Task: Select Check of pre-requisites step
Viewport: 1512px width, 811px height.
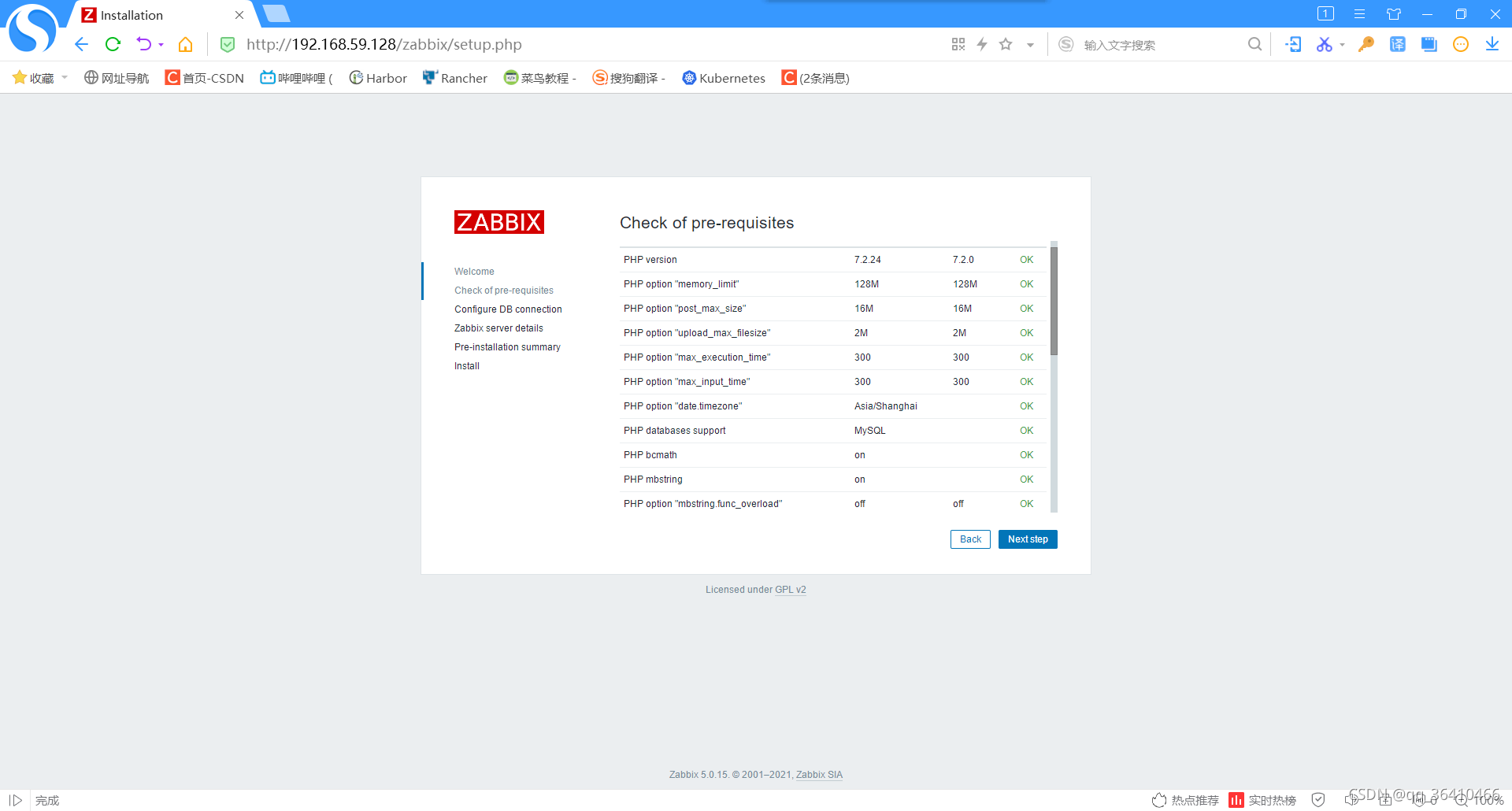Action: [x=504, y=291]
